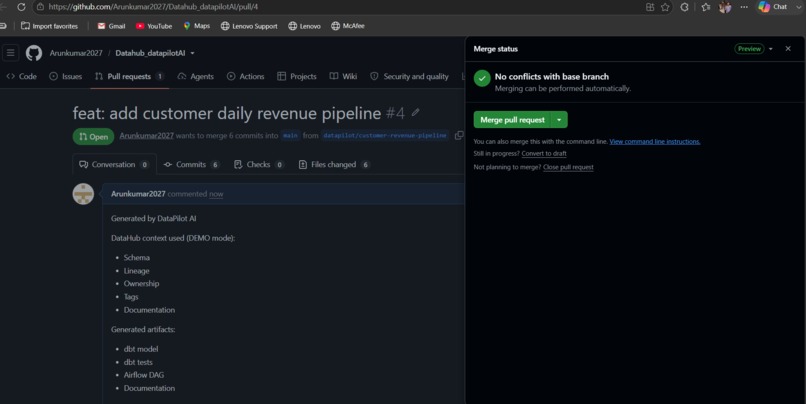Open the browser favorites list icon

706,7
